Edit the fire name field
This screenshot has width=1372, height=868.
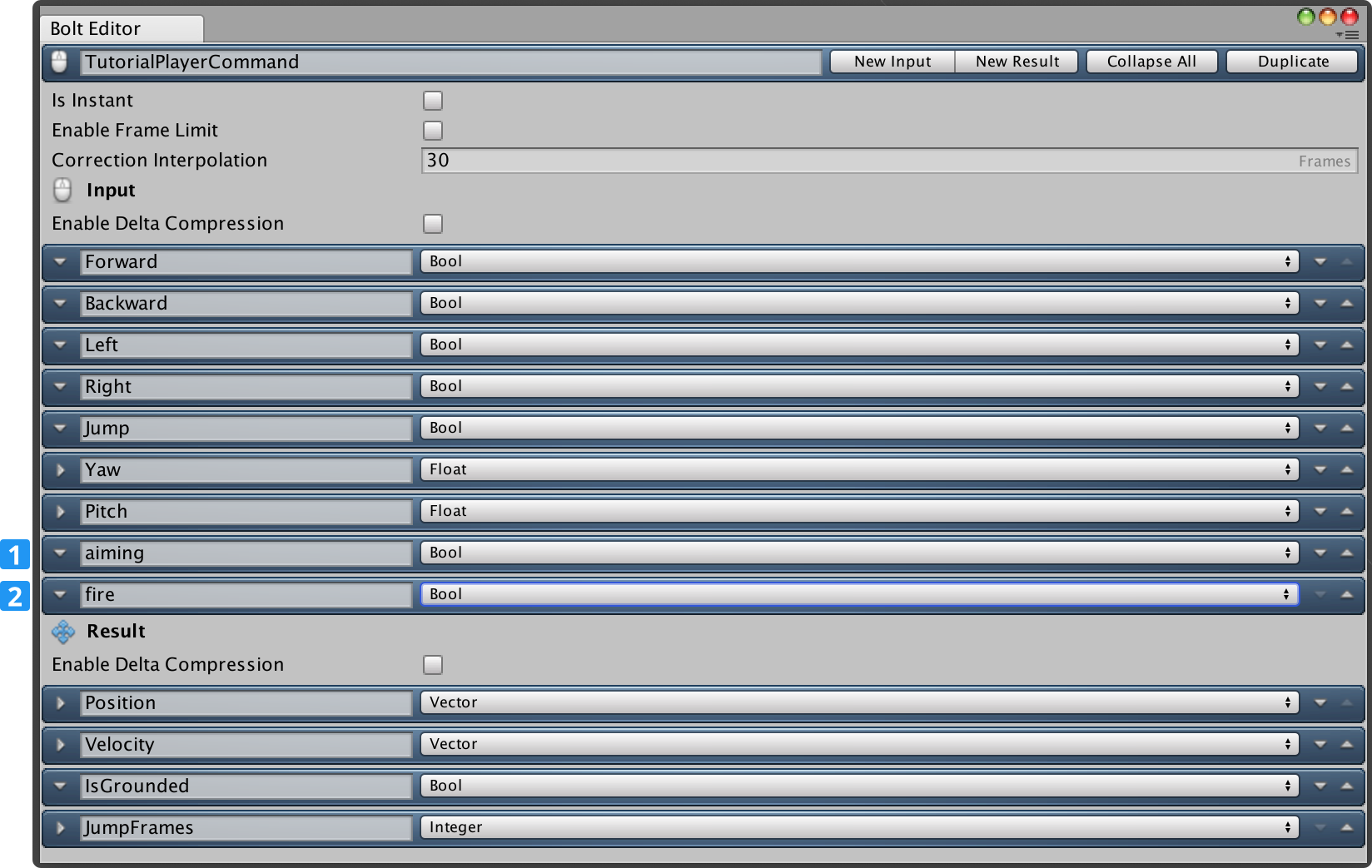(x=246, y=595)
